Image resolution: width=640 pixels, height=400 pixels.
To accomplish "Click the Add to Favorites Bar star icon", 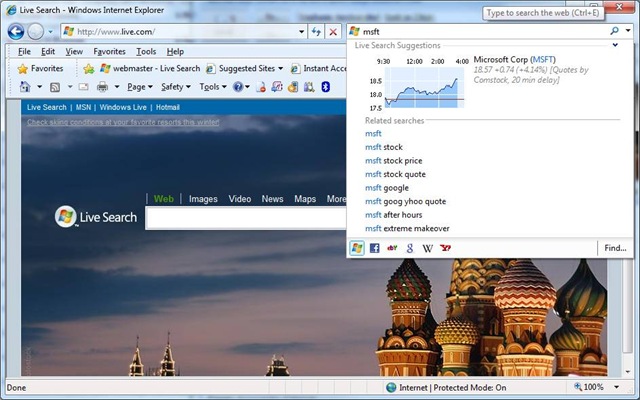I will 89,69.
